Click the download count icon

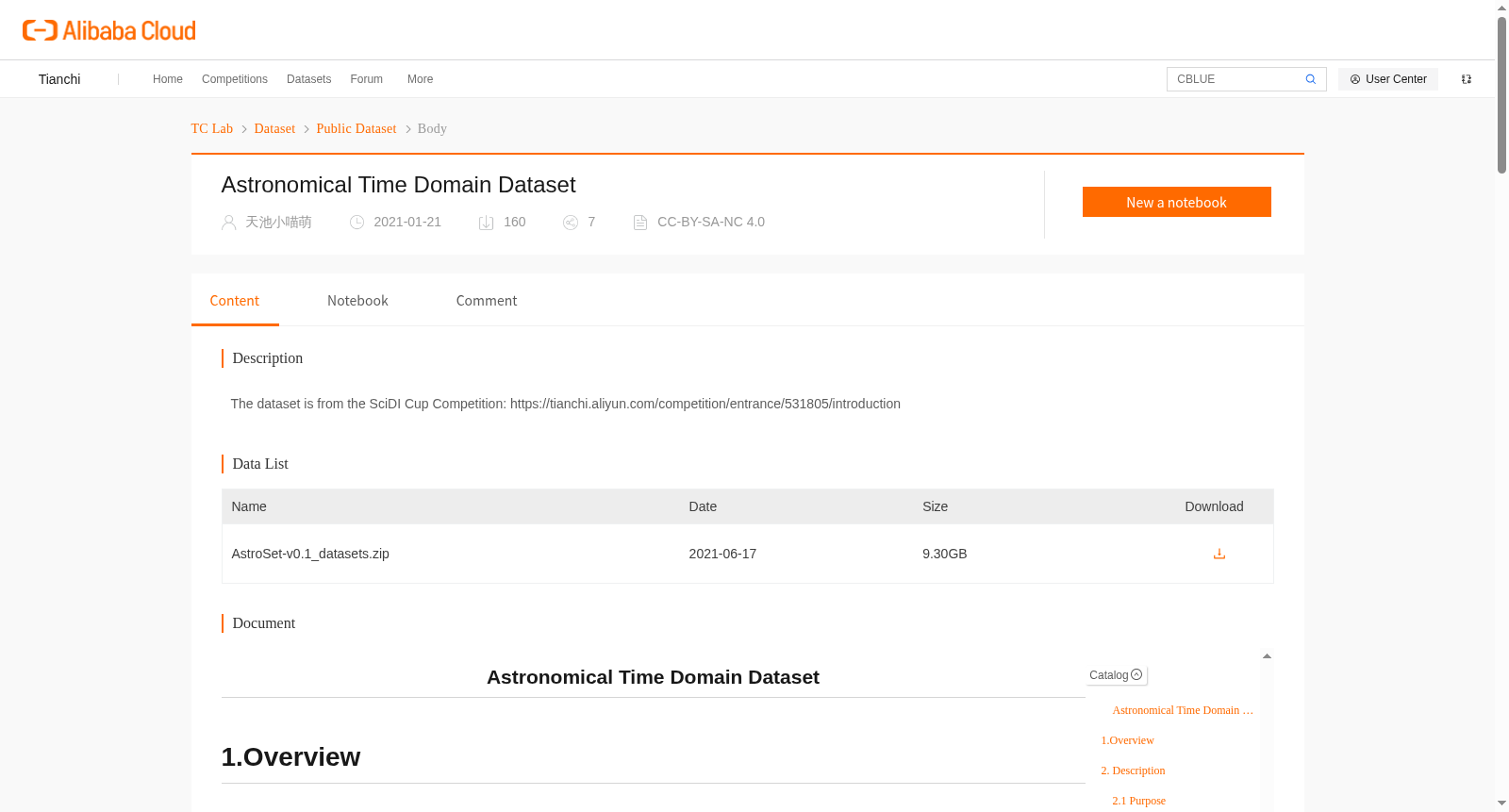pyautogui.click(x=487, y=223)
